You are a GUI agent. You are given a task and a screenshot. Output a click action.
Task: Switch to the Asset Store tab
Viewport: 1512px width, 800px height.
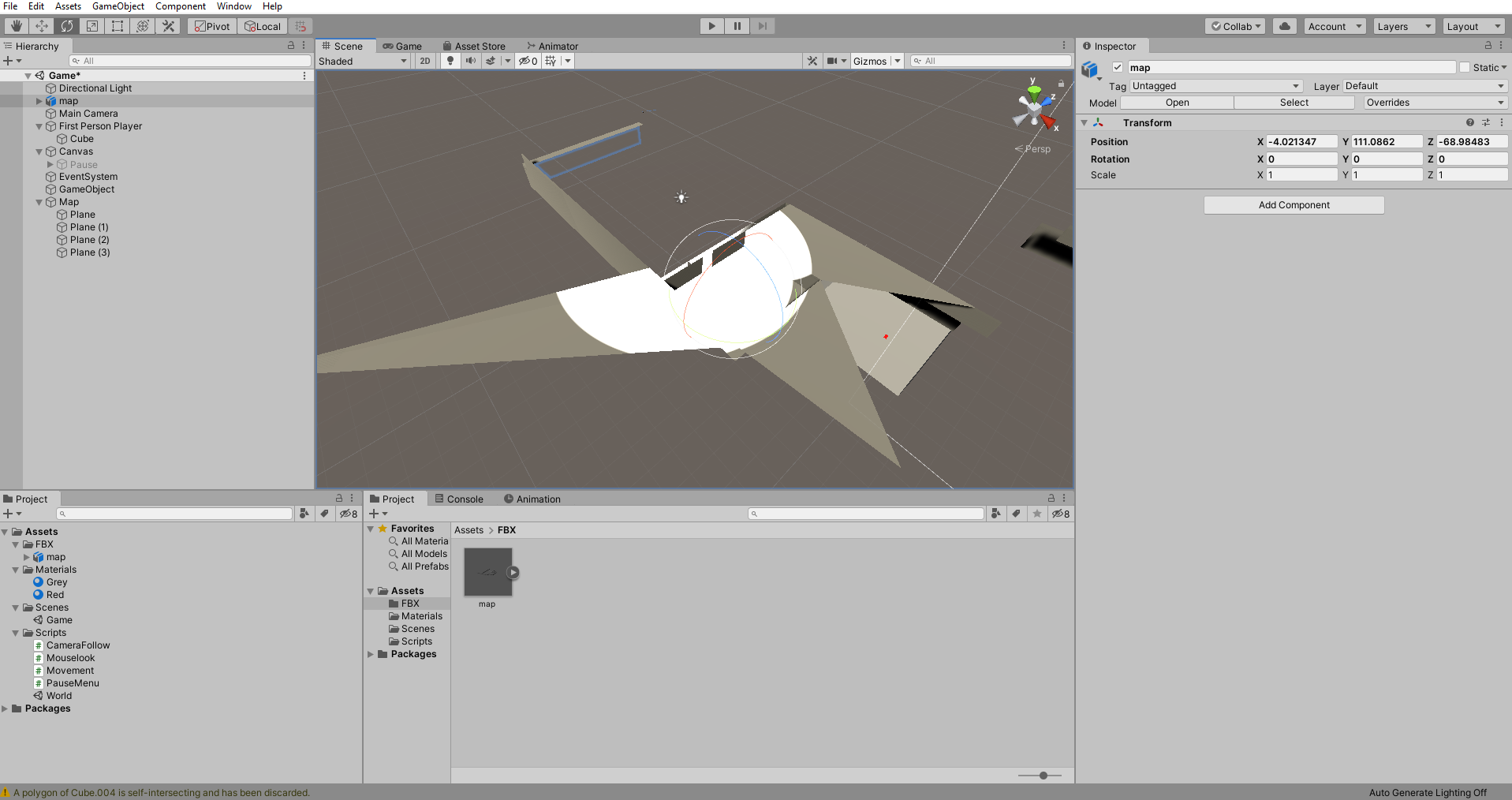(474, 46)
